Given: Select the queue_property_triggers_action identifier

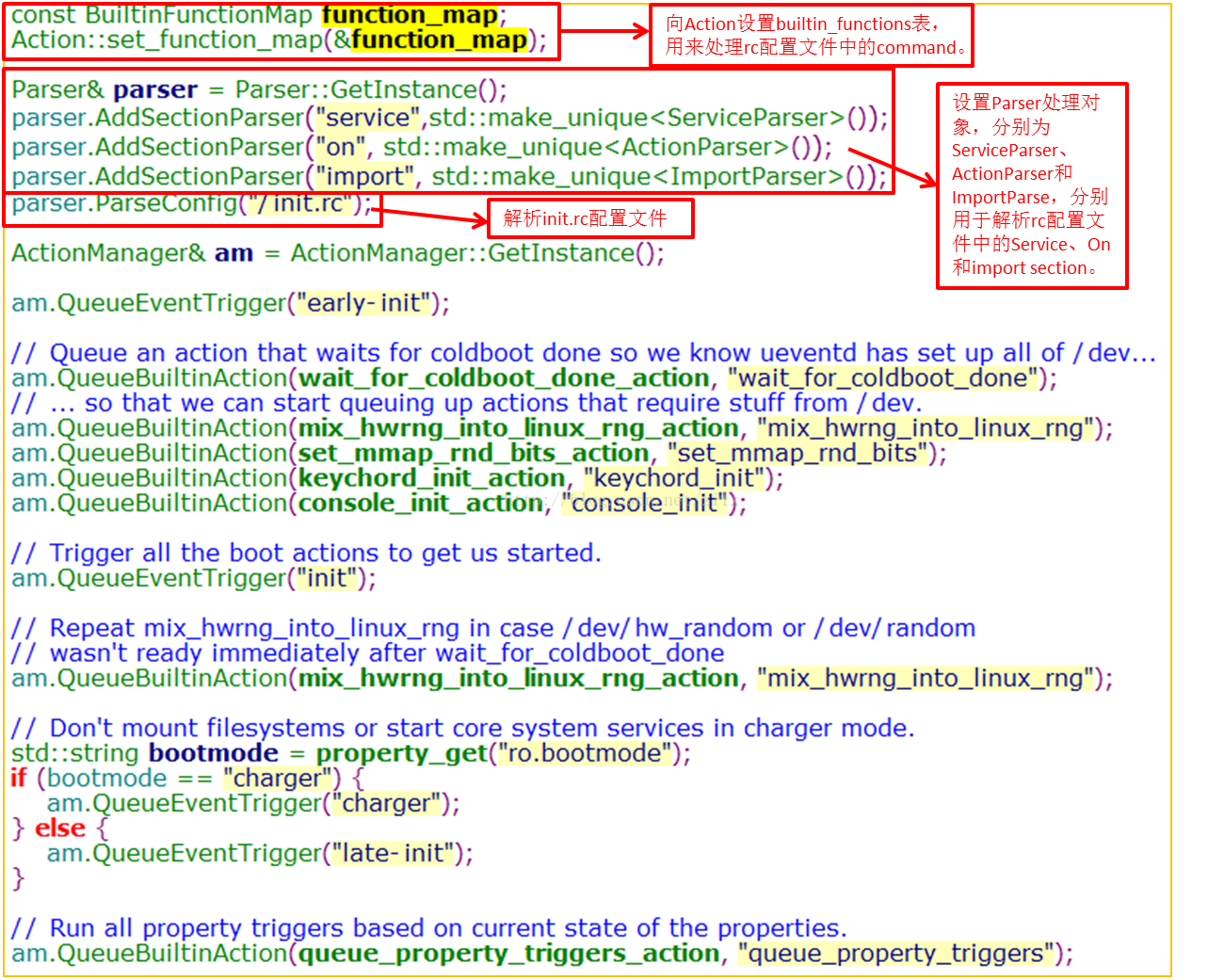Looking at the screenshot, I should tap(509, 954).
